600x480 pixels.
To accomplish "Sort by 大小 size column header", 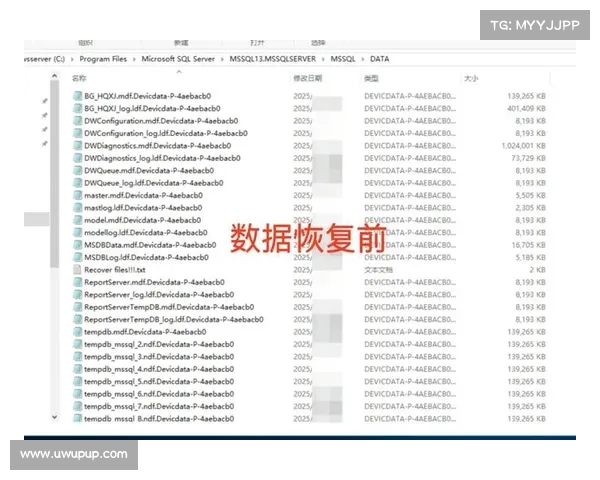I will (x=471, y=78).
